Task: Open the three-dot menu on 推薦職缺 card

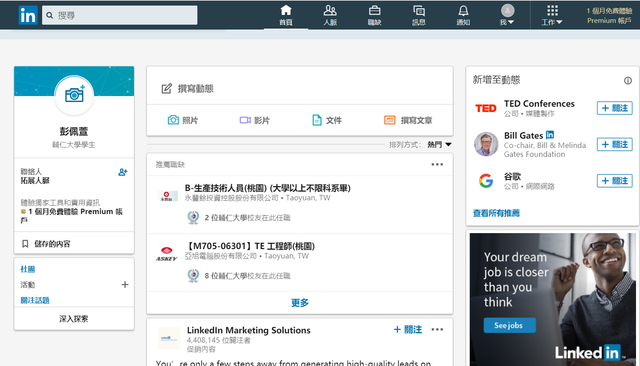Action: click(437, 164)
